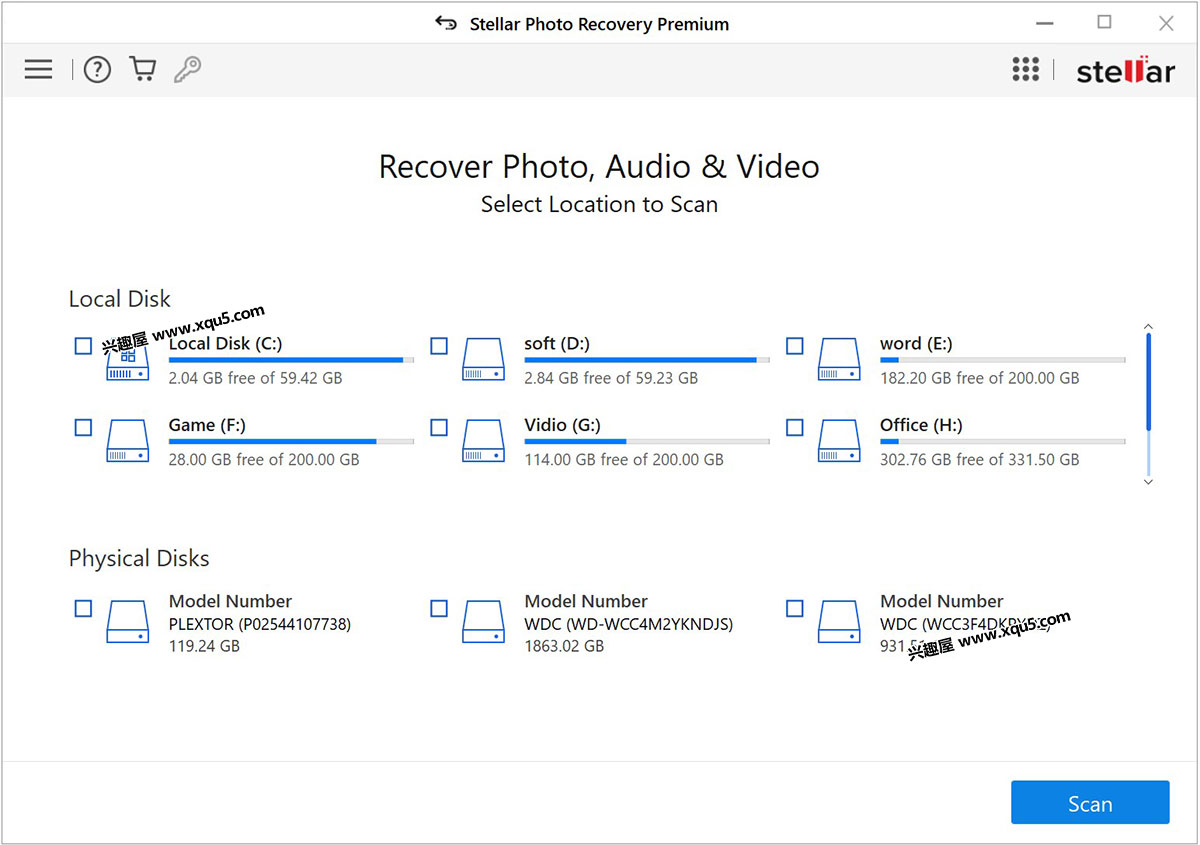The width and height of the screenshot is (1200, 845).
Task: Open the nine-dot apps grid icon
Action: click(x=1025, y=69)
